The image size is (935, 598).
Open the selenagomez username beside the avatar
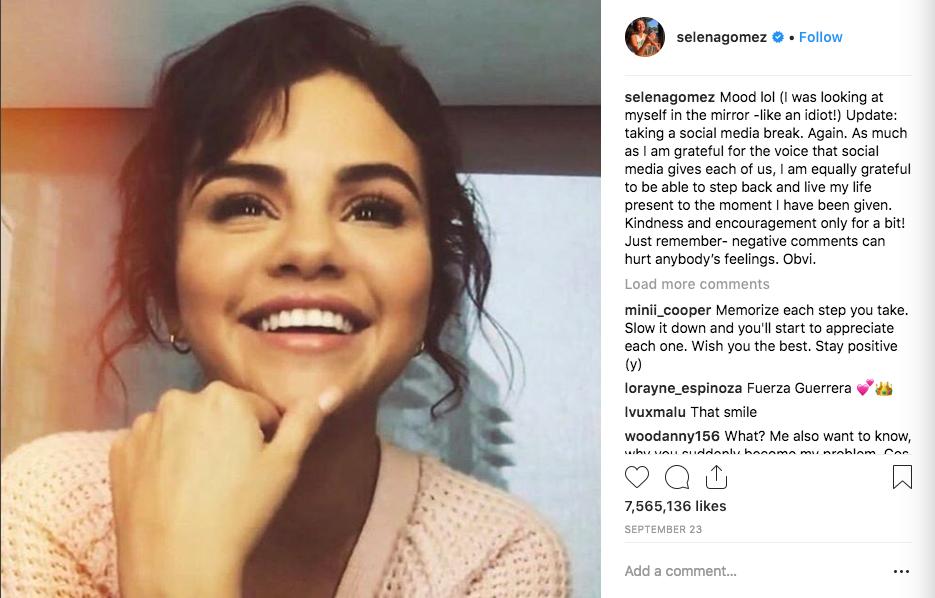[721, 37]
